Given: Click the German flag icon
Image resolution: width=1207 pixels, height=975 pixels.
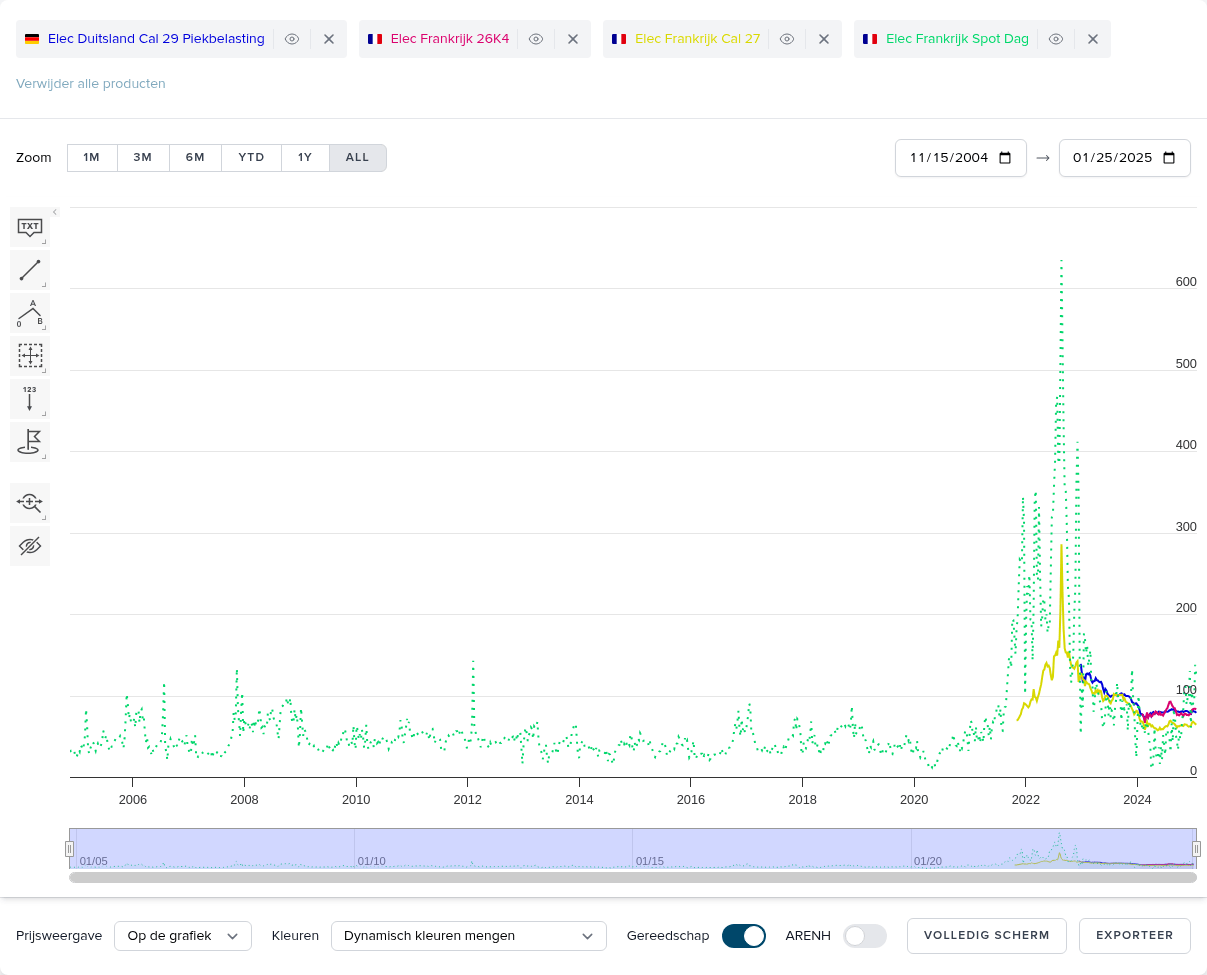Looking at the screenshot, I should tap(32, 39).
